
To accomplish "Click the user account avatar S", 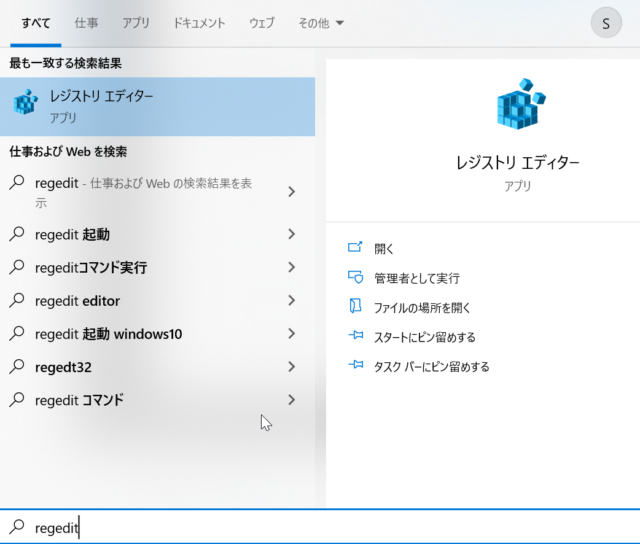I will (x=606, y=23).
